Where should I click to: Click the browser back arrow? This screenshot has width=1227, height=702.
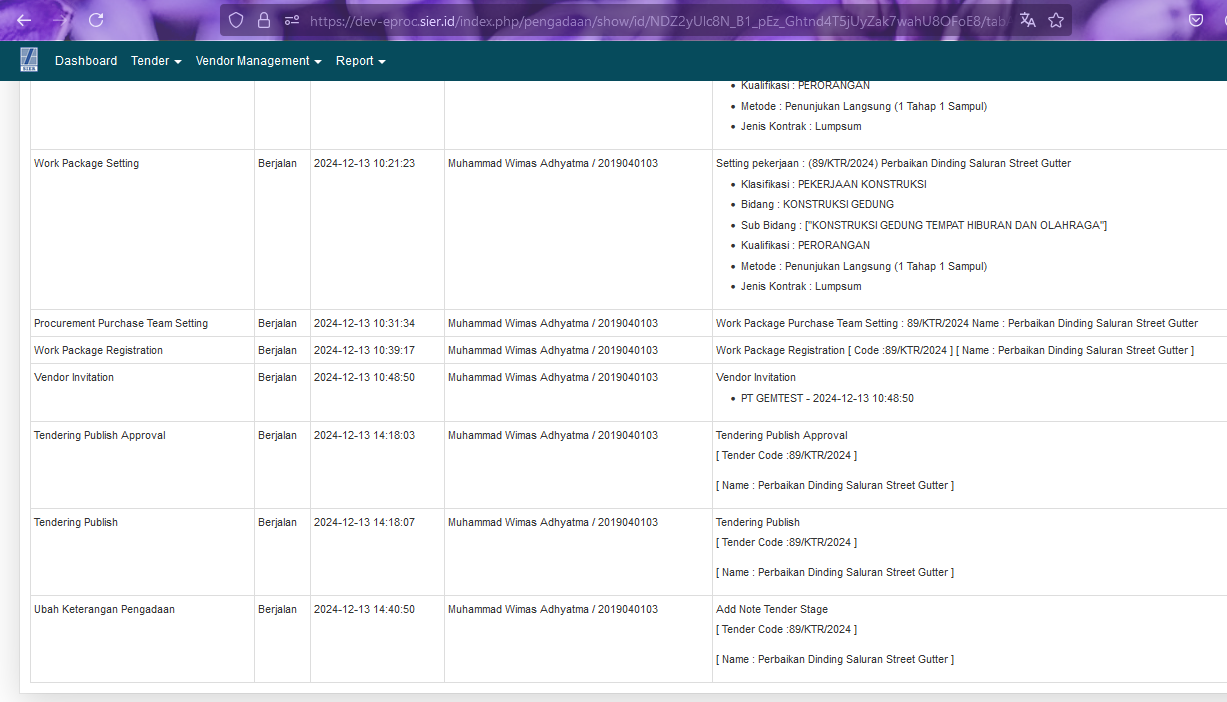pos(24,20)
